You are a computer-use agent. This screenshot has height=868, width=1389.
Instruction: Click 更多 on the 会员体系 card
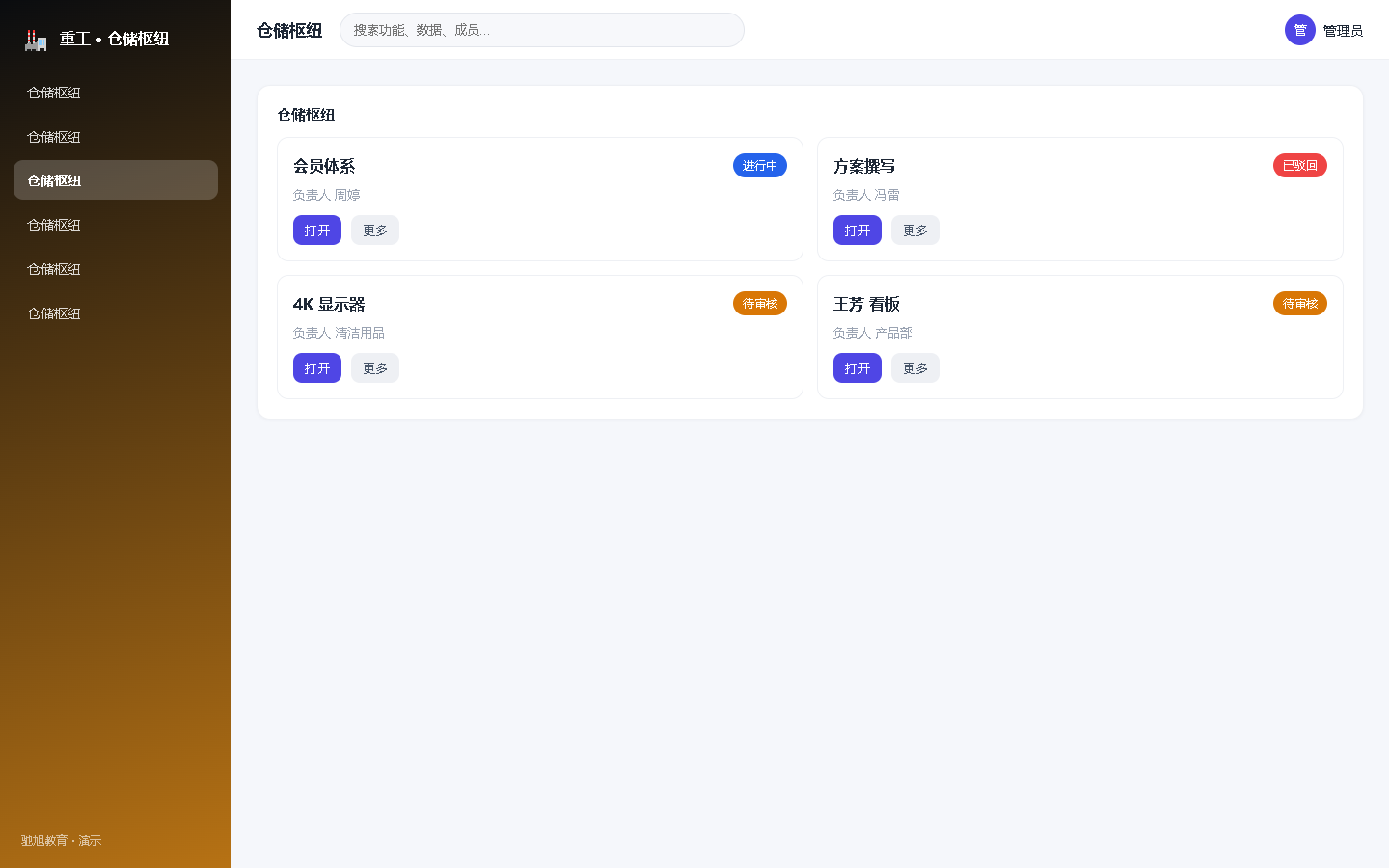tap(375, 231)
